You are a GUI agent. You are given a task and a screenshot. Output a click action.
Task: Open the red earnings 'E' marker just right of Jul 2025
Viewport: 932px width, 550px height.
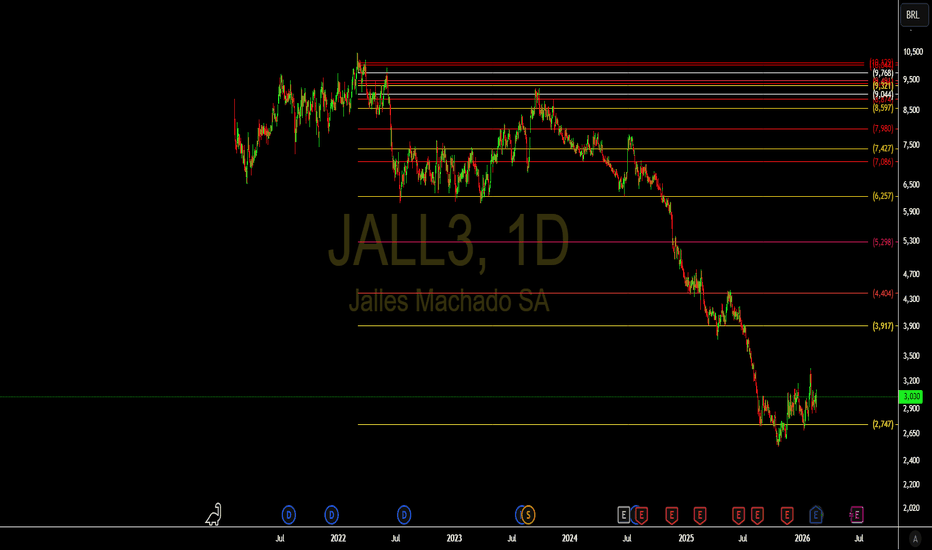tap(757, 515)
